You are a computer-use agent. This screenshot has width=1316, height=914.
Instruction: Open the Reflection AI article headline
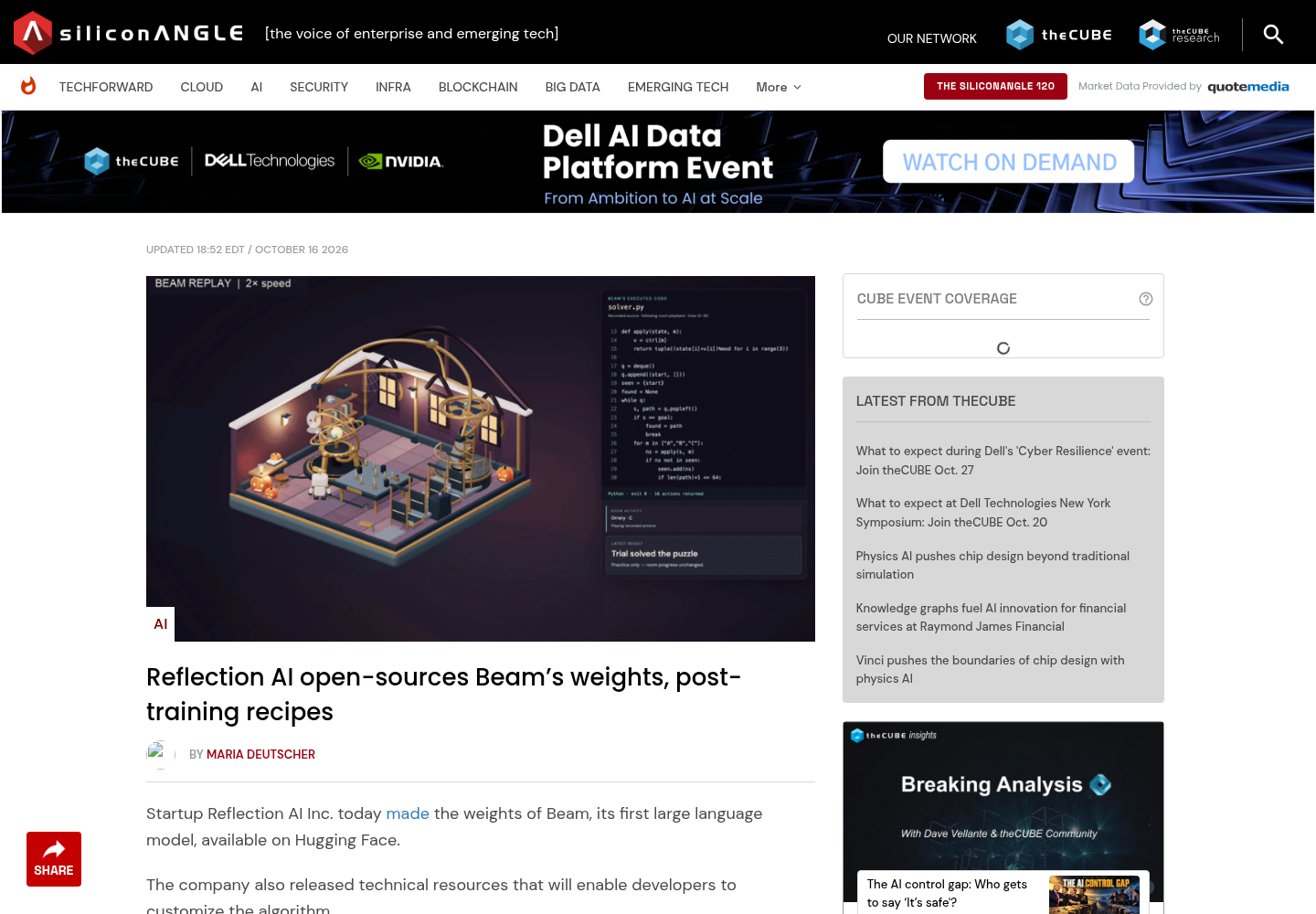(x=443, y=694)
